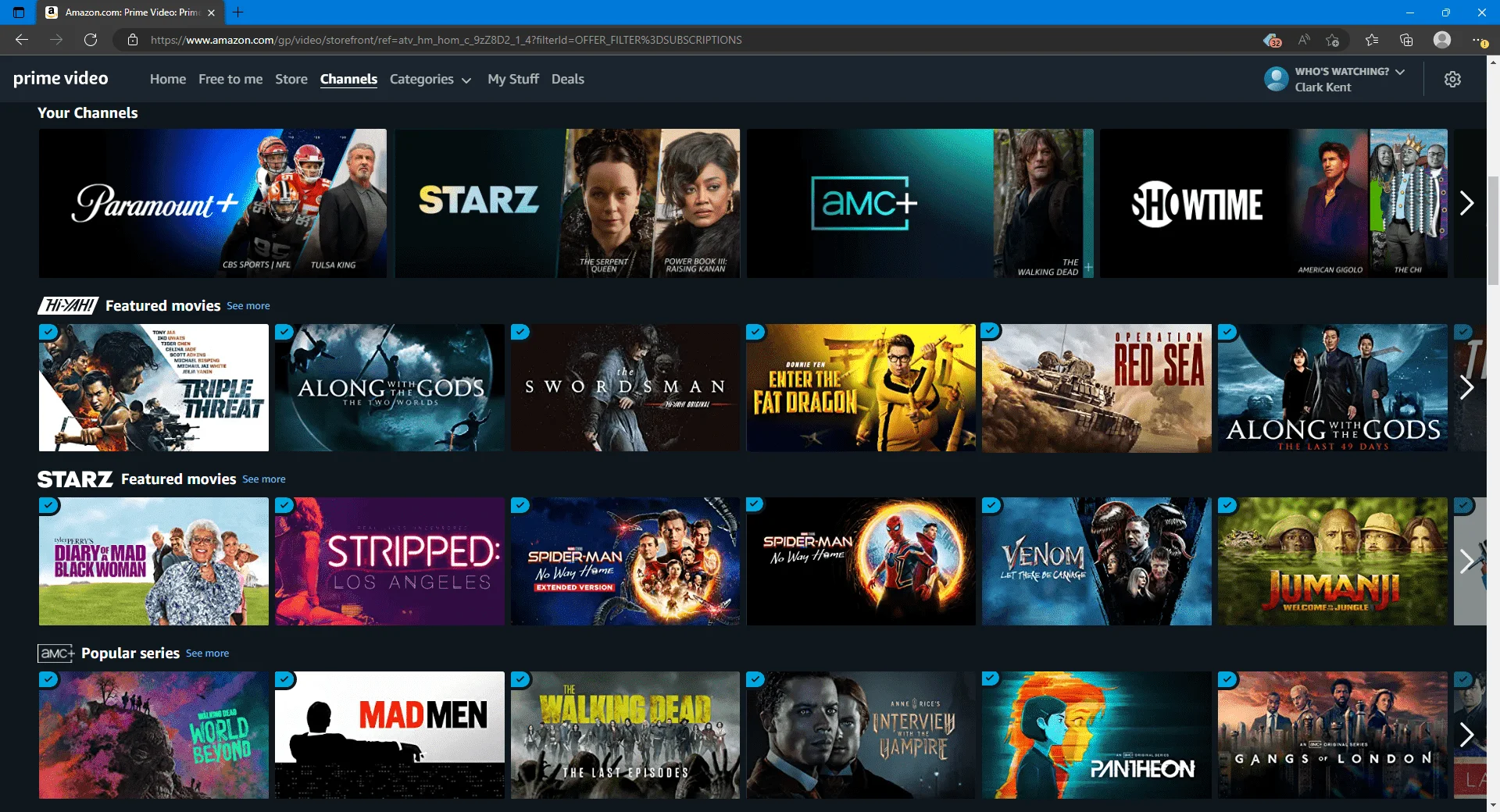
Task: Click the browser back arrow
Action: click(x=22, y=40)
